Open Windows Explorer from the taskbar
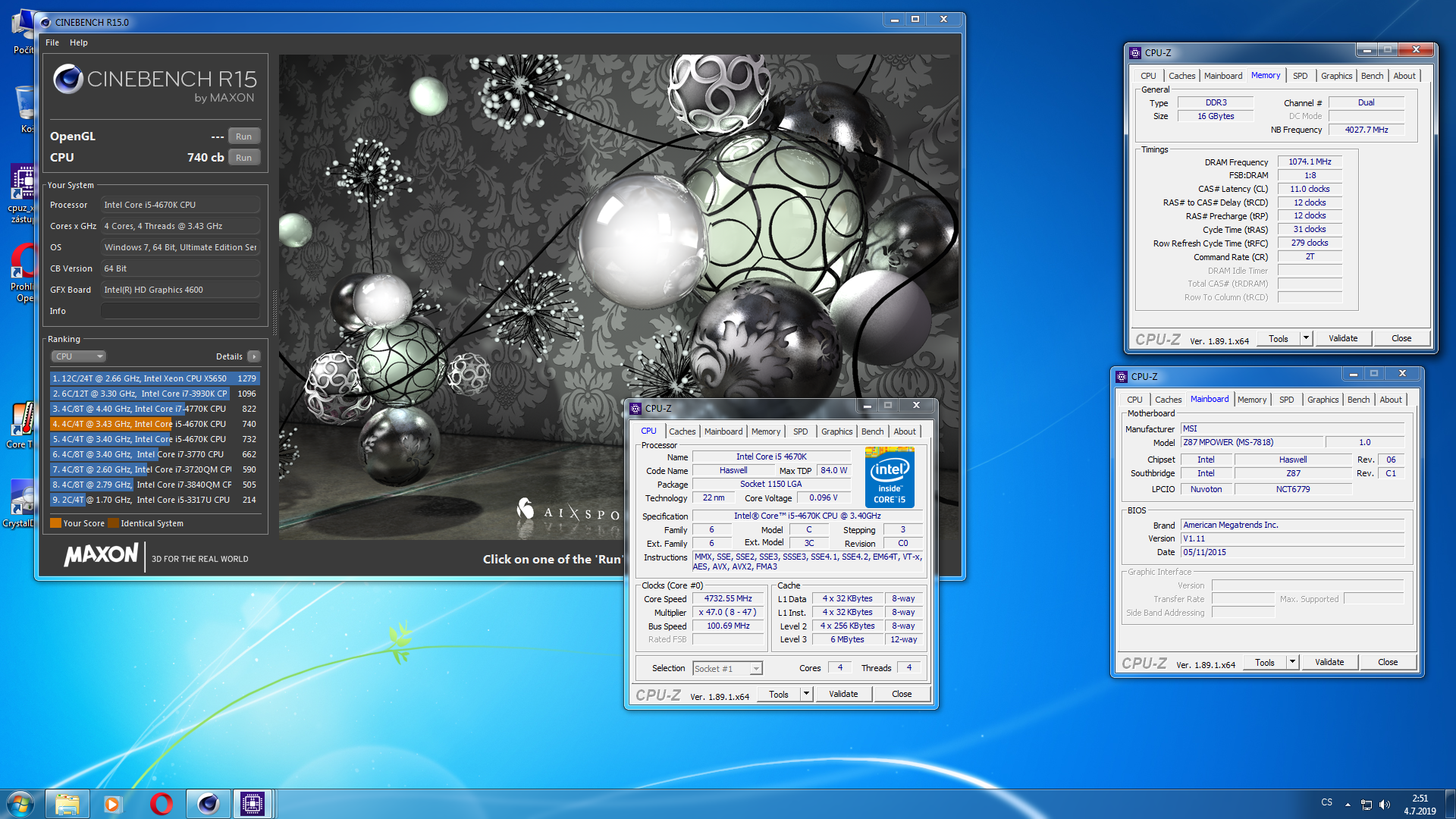1456x819 pixels. (67, 804)
